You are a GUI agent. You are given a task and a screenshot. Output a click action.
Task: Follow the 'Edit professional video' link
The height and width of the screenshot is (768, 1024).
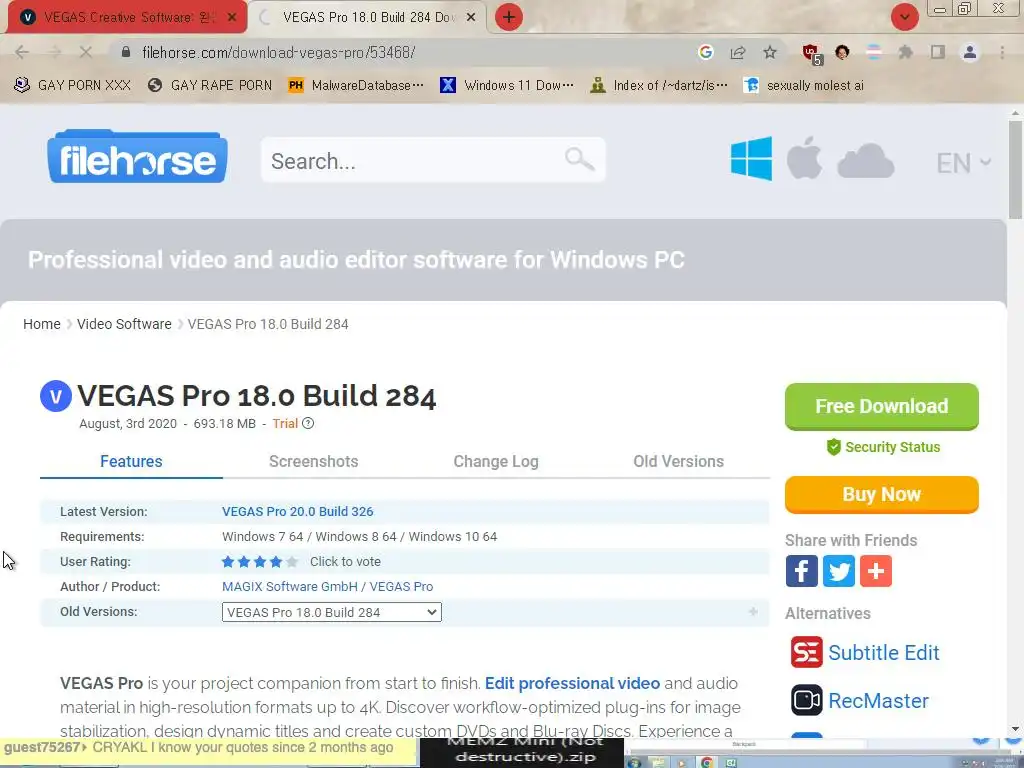[572, 683]
